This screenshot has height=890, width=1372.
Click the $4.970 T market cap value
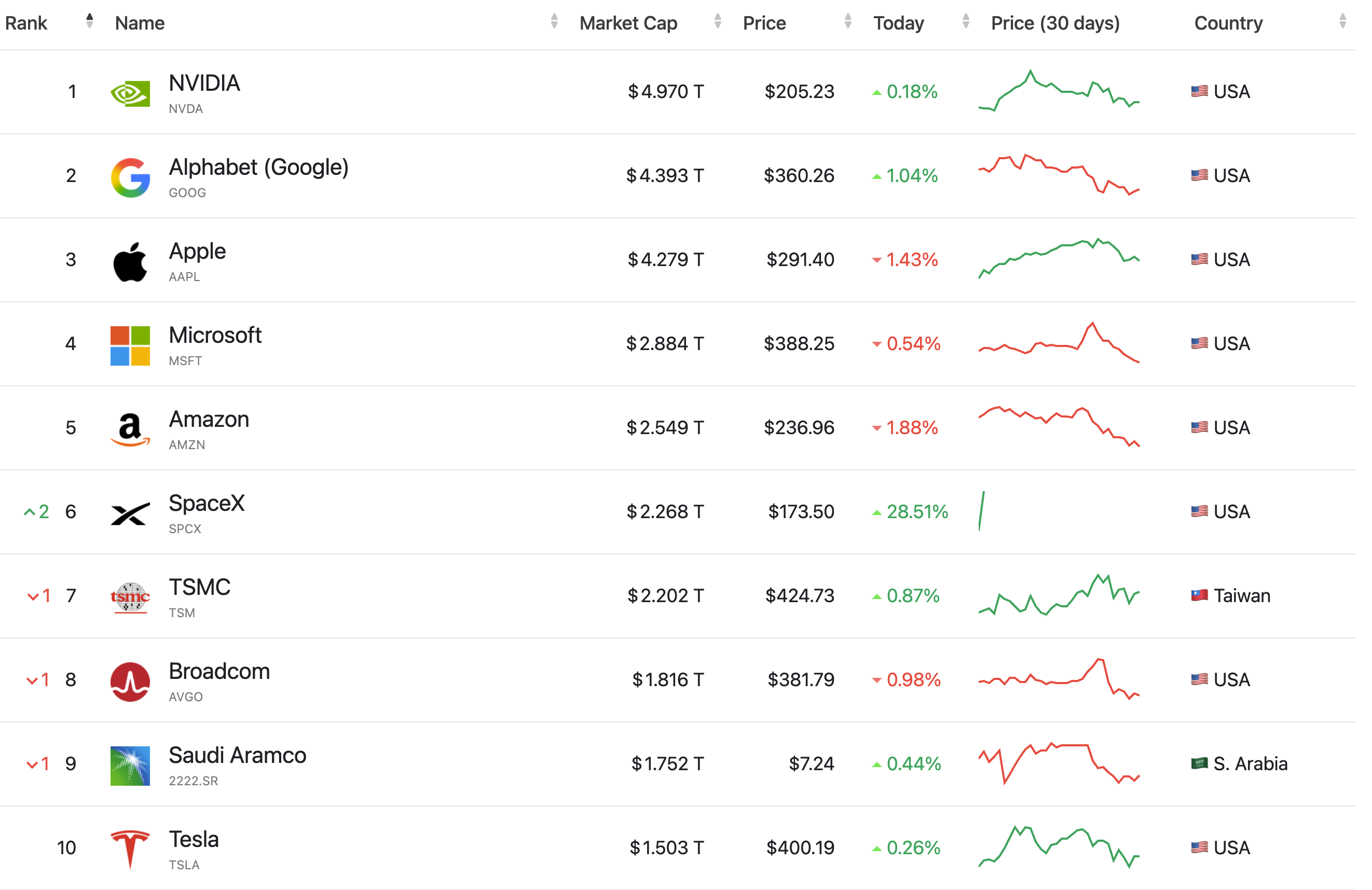click(666, 91)
